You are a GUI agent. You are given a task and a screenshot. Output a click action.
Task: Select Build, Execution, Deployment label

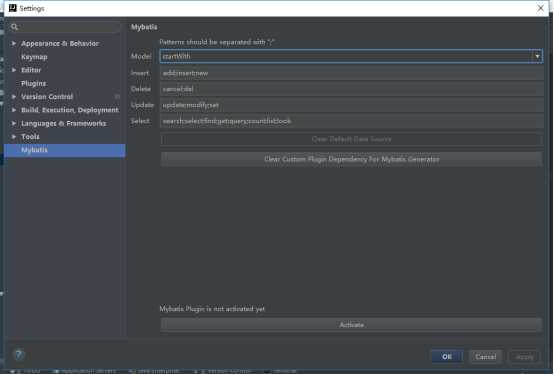(70, 110)
